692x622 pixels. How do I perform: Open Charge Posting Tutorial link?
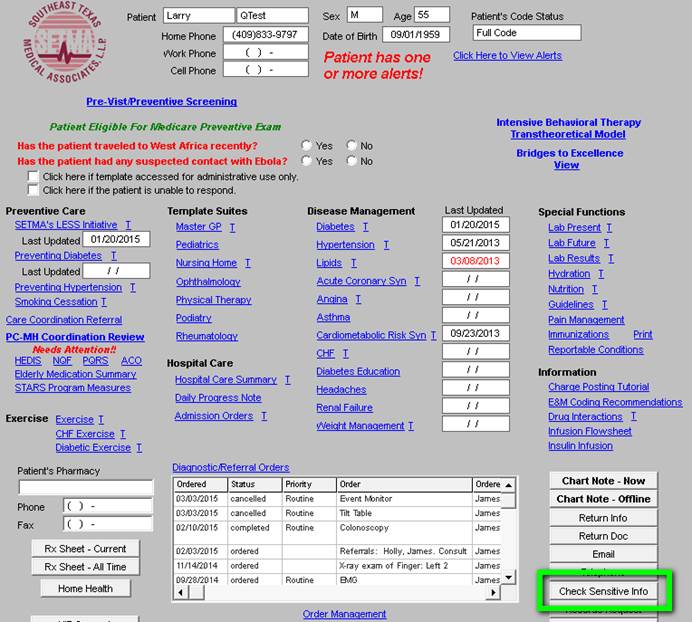(x=598, y=387)
